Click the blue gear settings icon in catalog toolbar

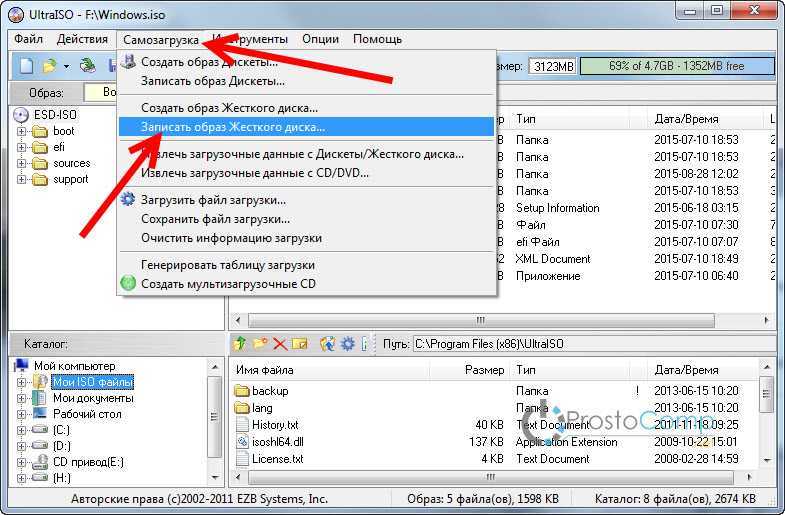click(x=347, y=344)
